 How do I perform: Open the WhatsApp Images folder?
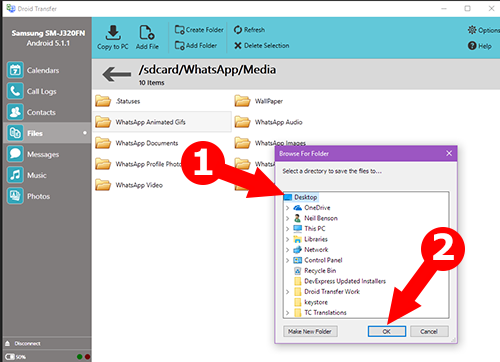point(270,143)
